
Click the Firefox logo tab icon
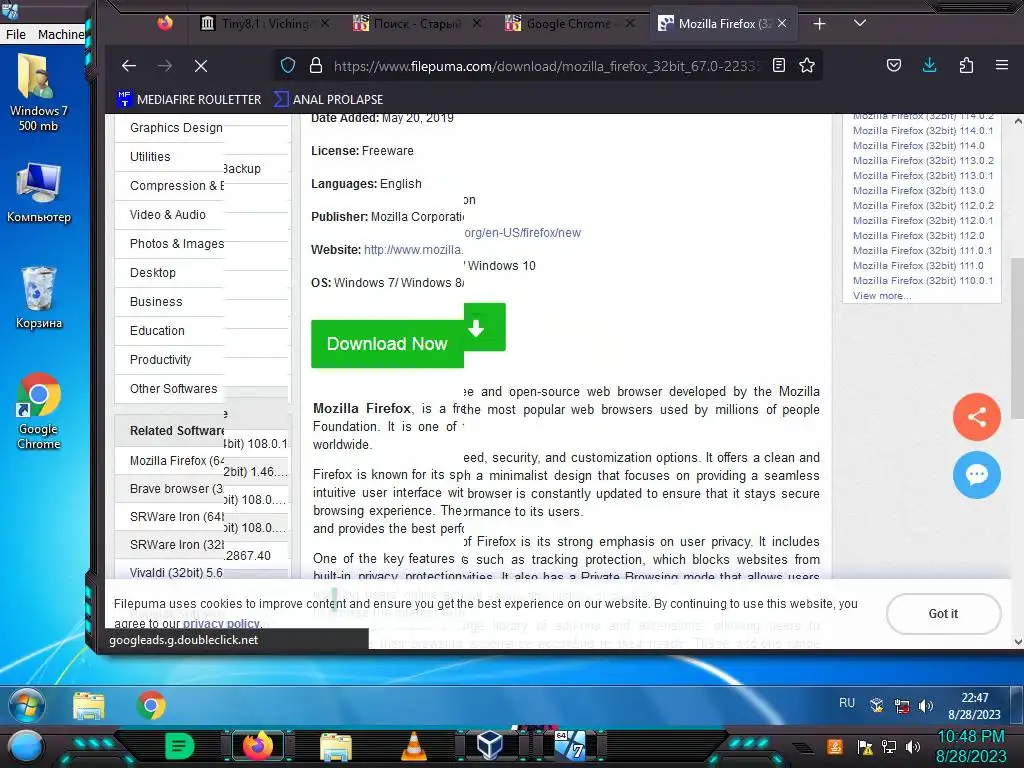165,24
